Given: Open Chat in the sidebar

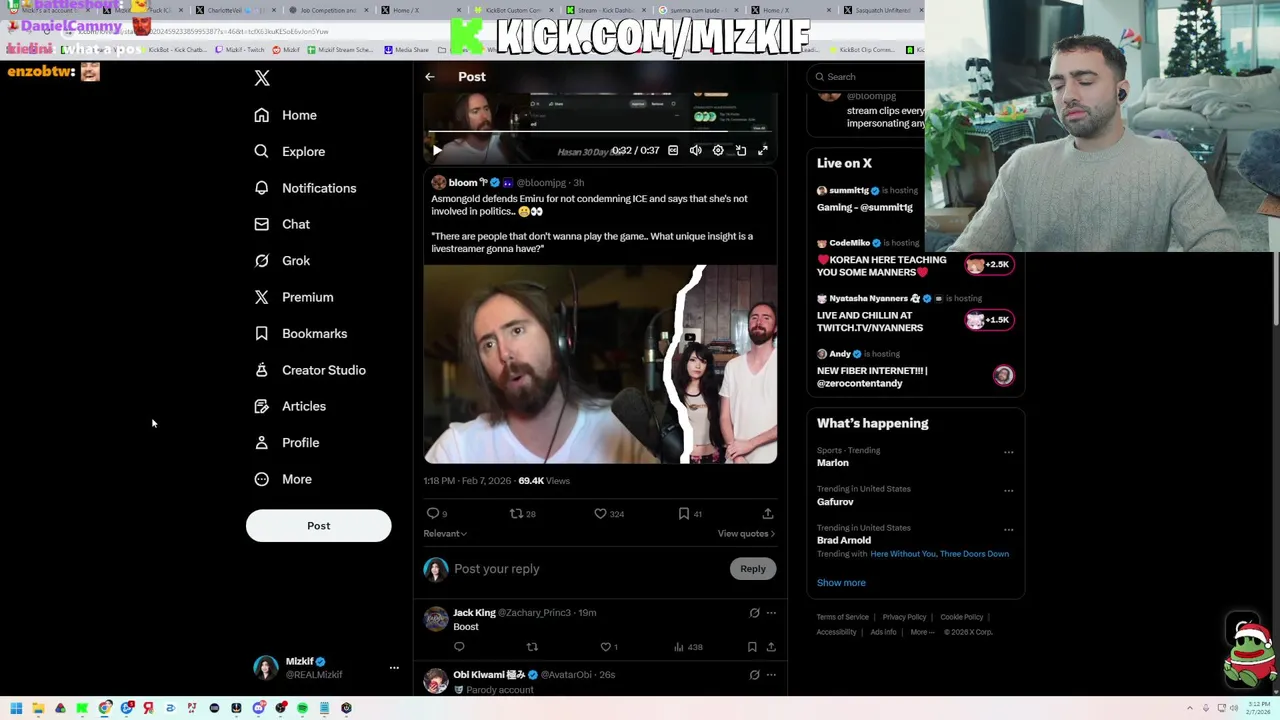Looking at the screenshot, I should coord(282,224).
